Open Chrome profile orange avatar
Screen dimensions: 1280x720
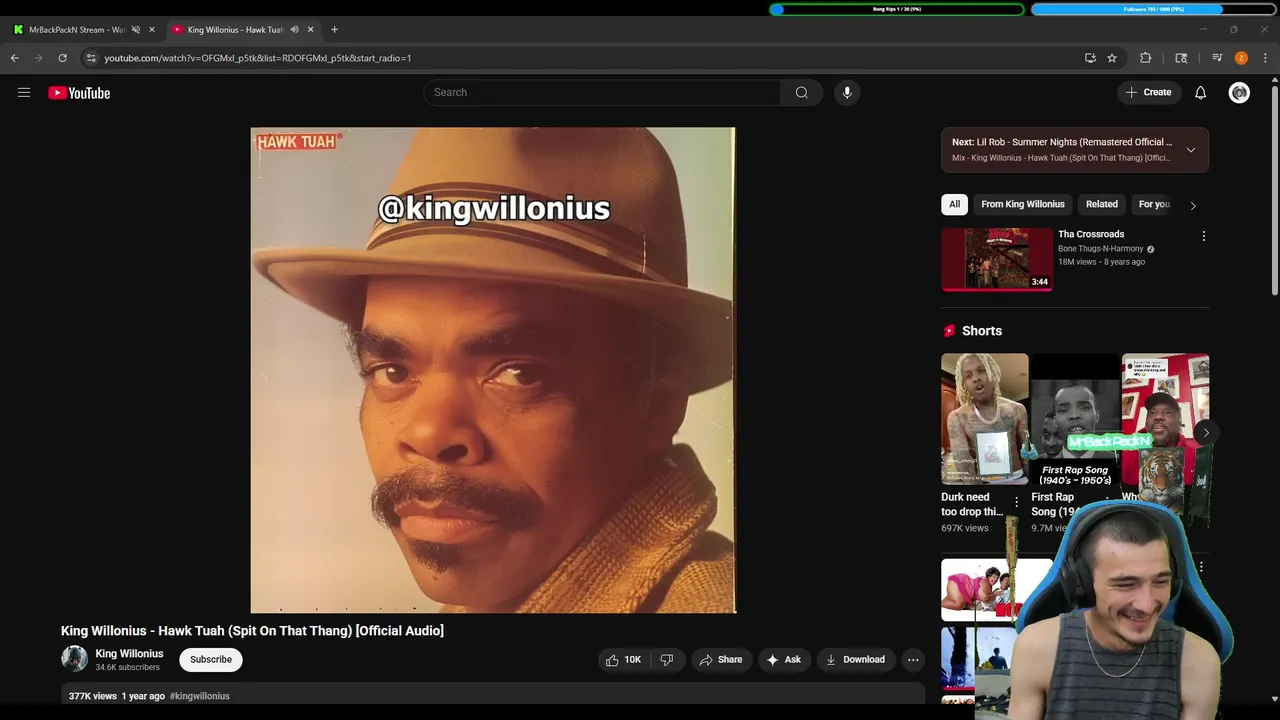(1241, 58)
